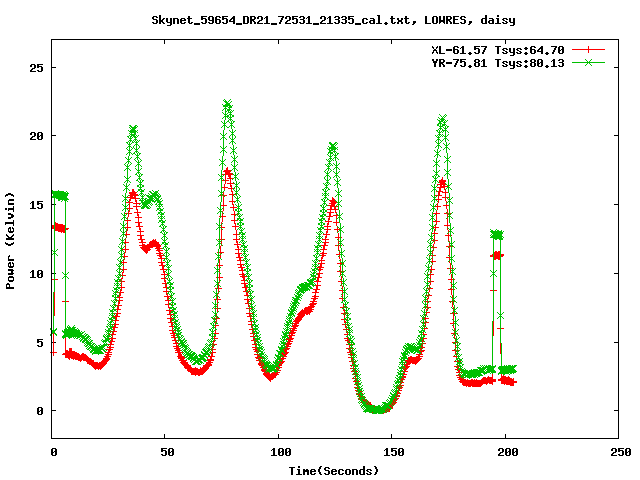Click the 'Power (Kelvin)' y-axis label
This screenshot has height=480, width=640.
pyautogui.click(x=10, y=241)
